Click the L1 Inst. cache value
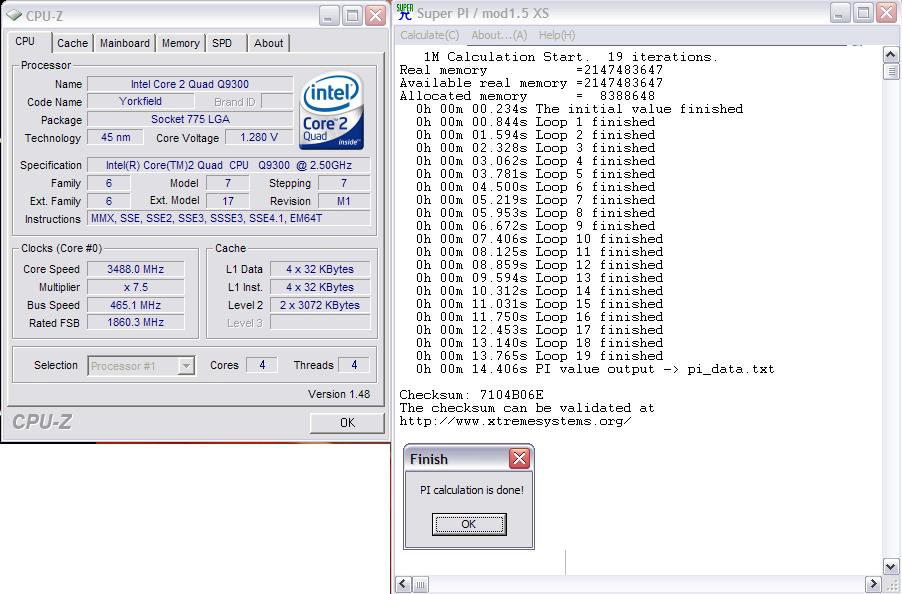The image size is (902, 594). tap(320, 287)
